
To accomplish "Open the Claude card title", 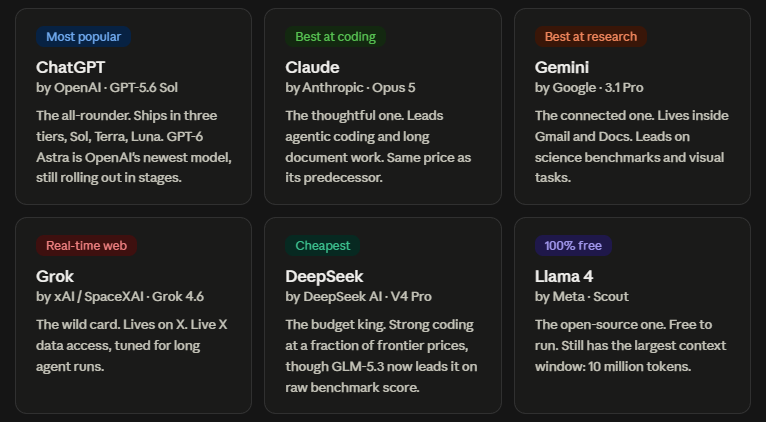I will [x=312, y=67].
